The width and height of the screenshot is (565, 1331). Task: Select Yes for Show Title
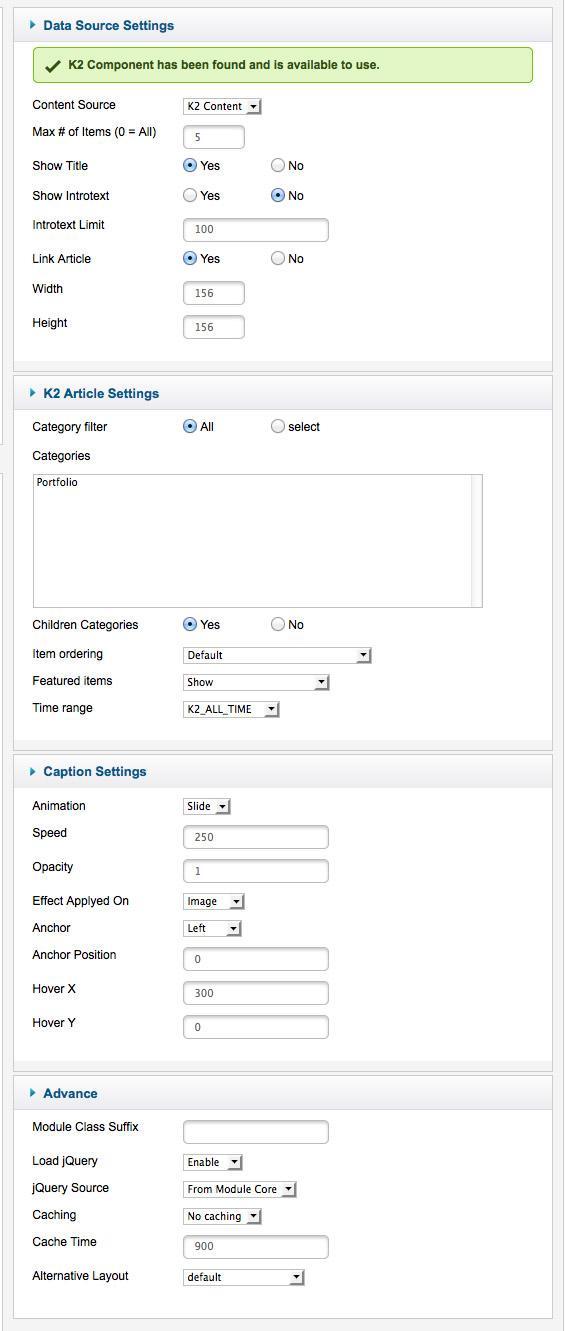[190, 165]
